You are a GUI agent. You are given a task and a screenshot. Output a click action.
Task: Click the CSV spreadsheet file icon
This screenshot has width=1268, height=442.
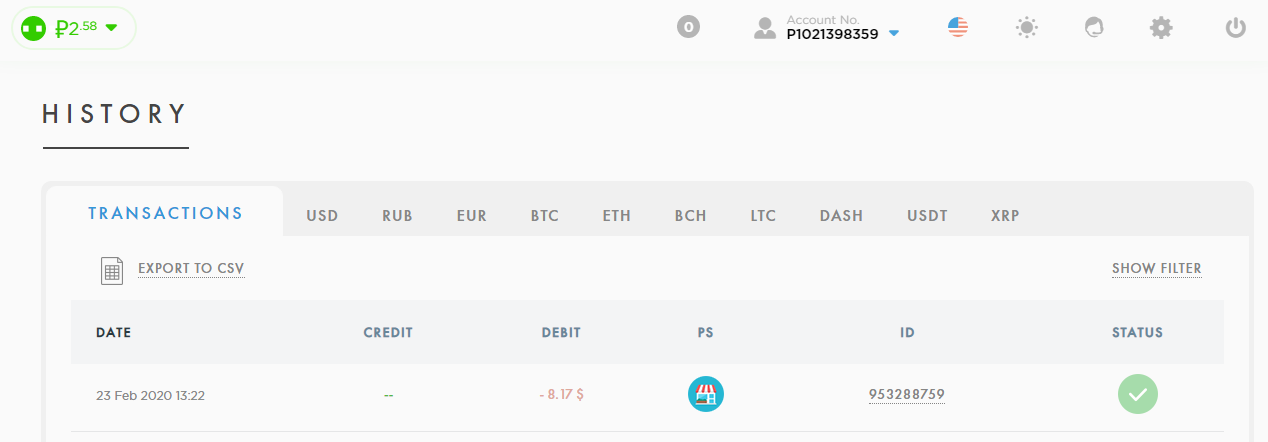[112, 270]
